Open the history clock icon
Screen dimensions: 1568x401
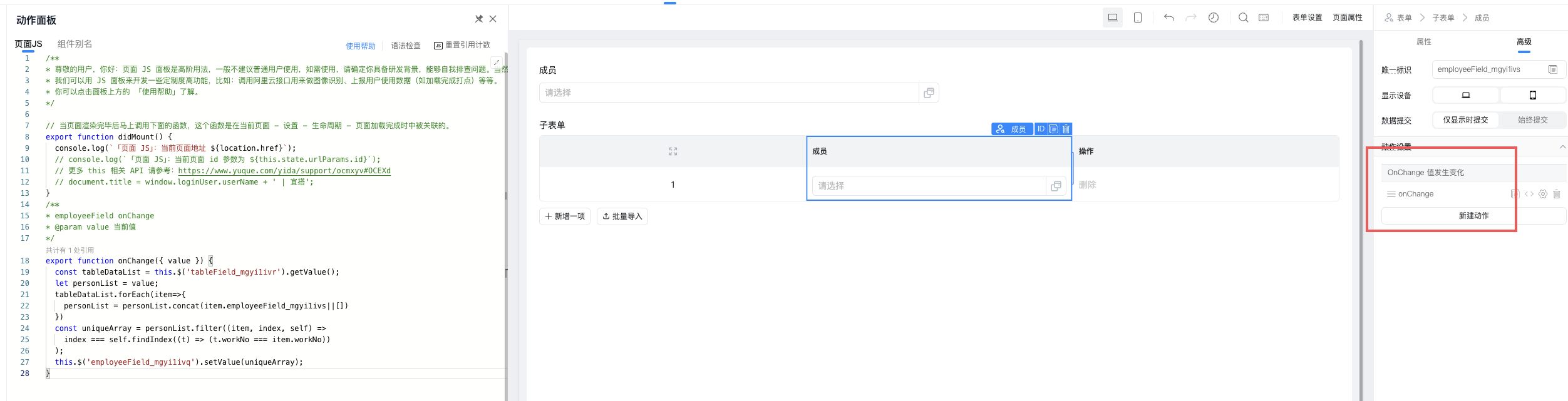pyautogui.click(x=1213, y=18)
